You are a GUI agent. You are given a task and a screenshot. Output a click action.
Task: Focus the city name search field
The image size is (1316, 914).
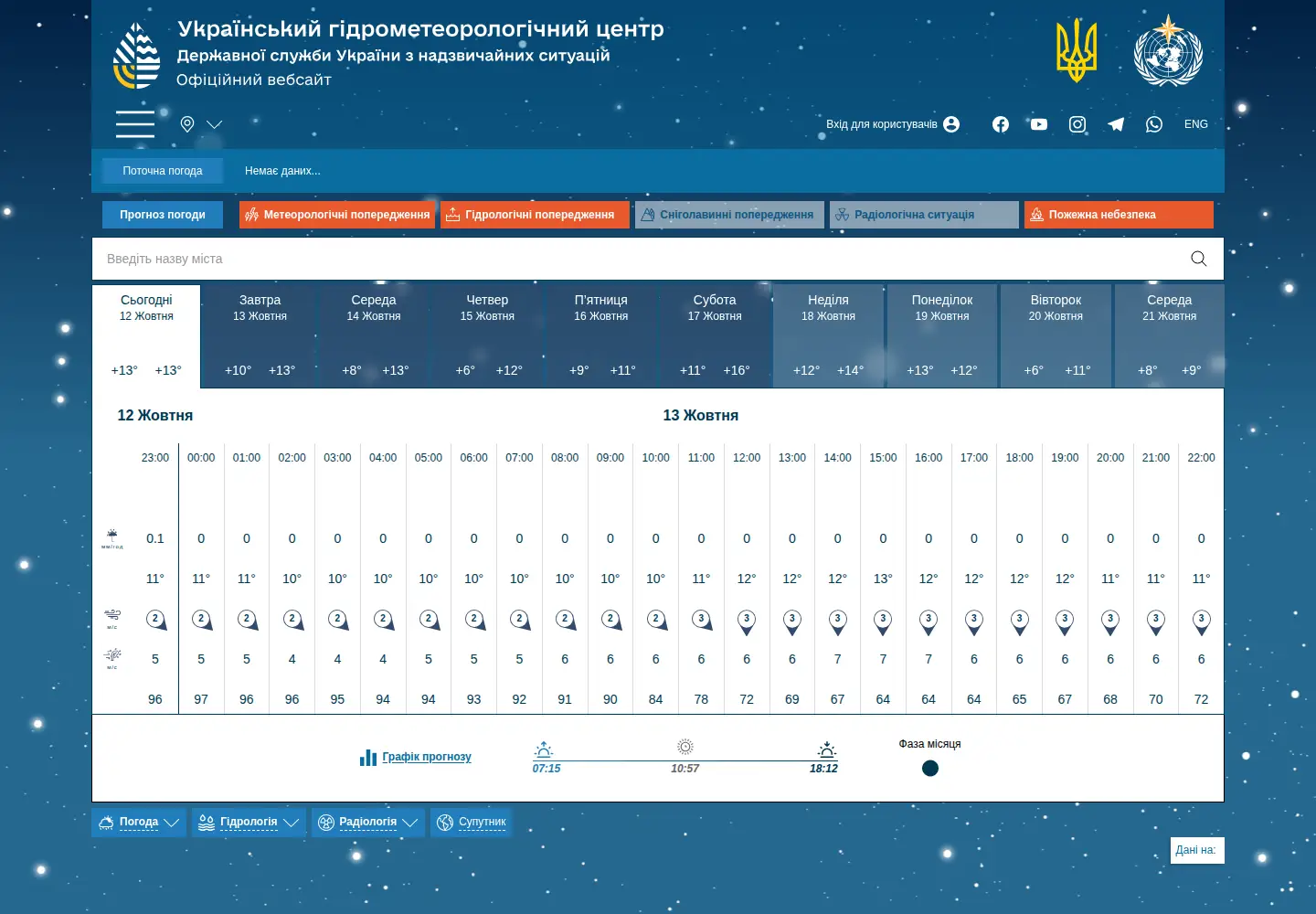pyautogui.click(x=640, y=259)
